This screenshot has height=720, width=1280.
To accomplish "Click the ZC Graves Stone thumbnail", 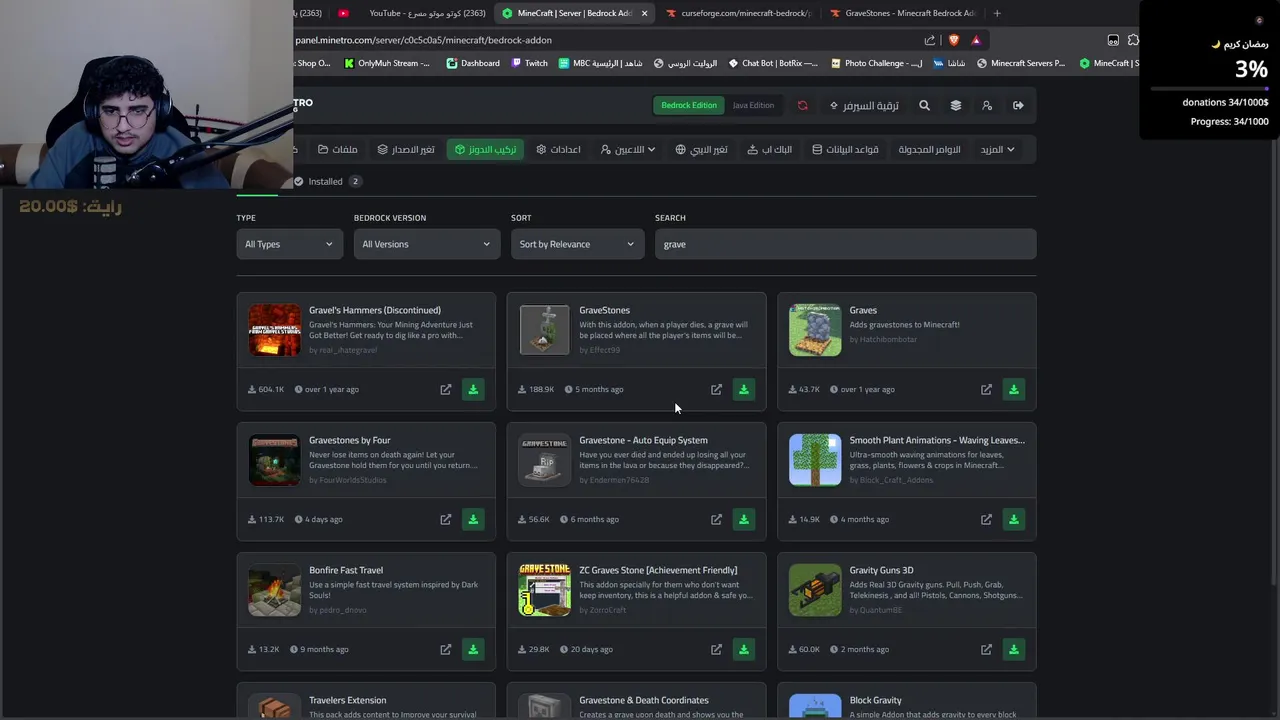I will pyautogui.click(x=544, y=590).
